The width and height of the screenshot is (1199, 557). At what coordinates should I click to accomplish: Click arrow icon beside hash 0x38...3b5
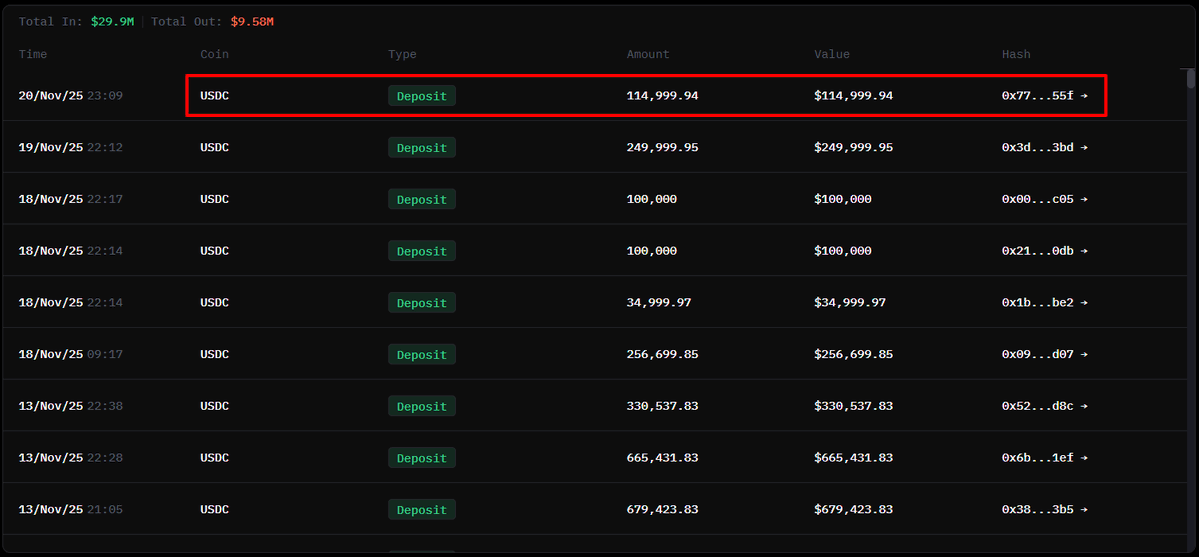pos(1084,510)
